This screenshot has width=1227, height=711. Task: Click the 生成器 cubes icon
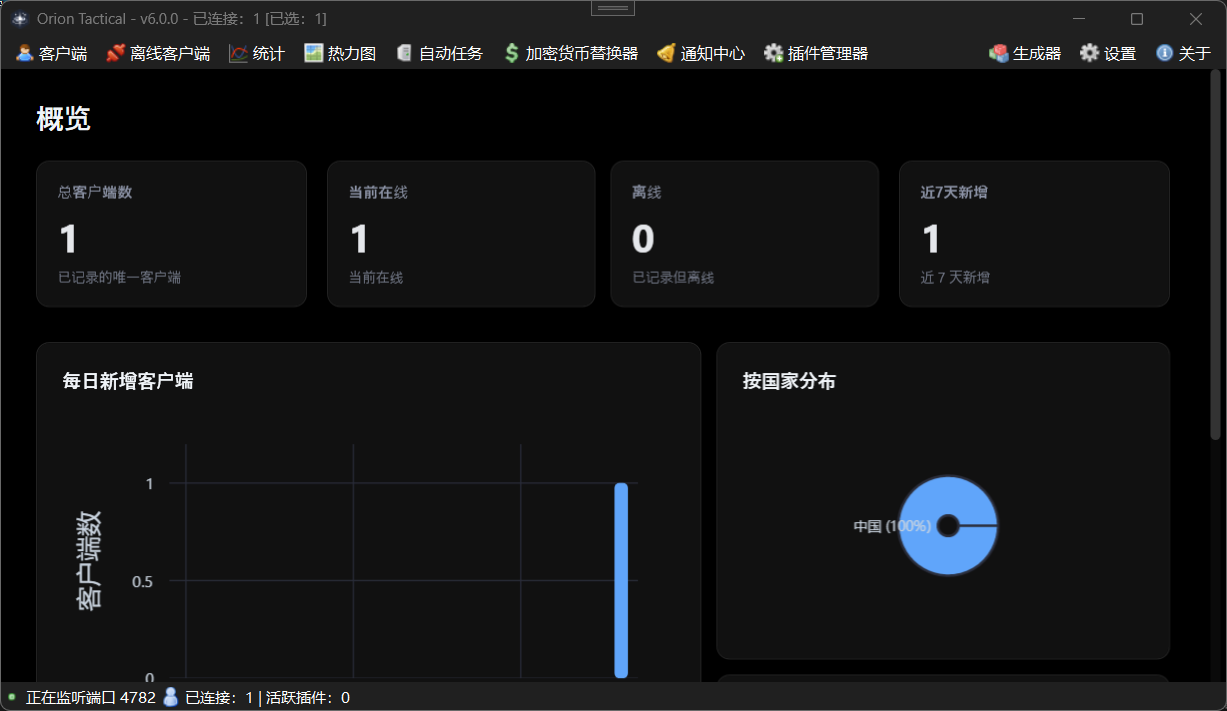coord(998,53)
